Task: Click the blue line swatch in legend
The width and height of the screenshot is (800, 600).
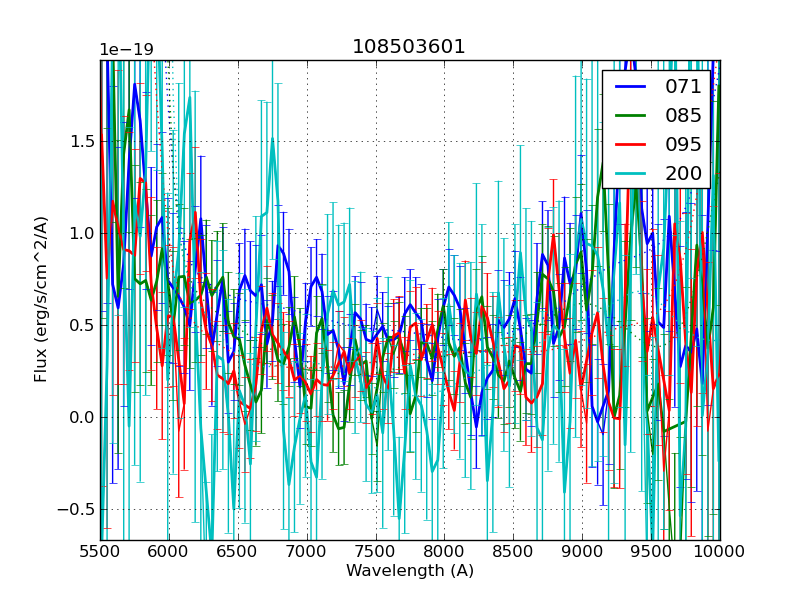Action: click(631, 86)
